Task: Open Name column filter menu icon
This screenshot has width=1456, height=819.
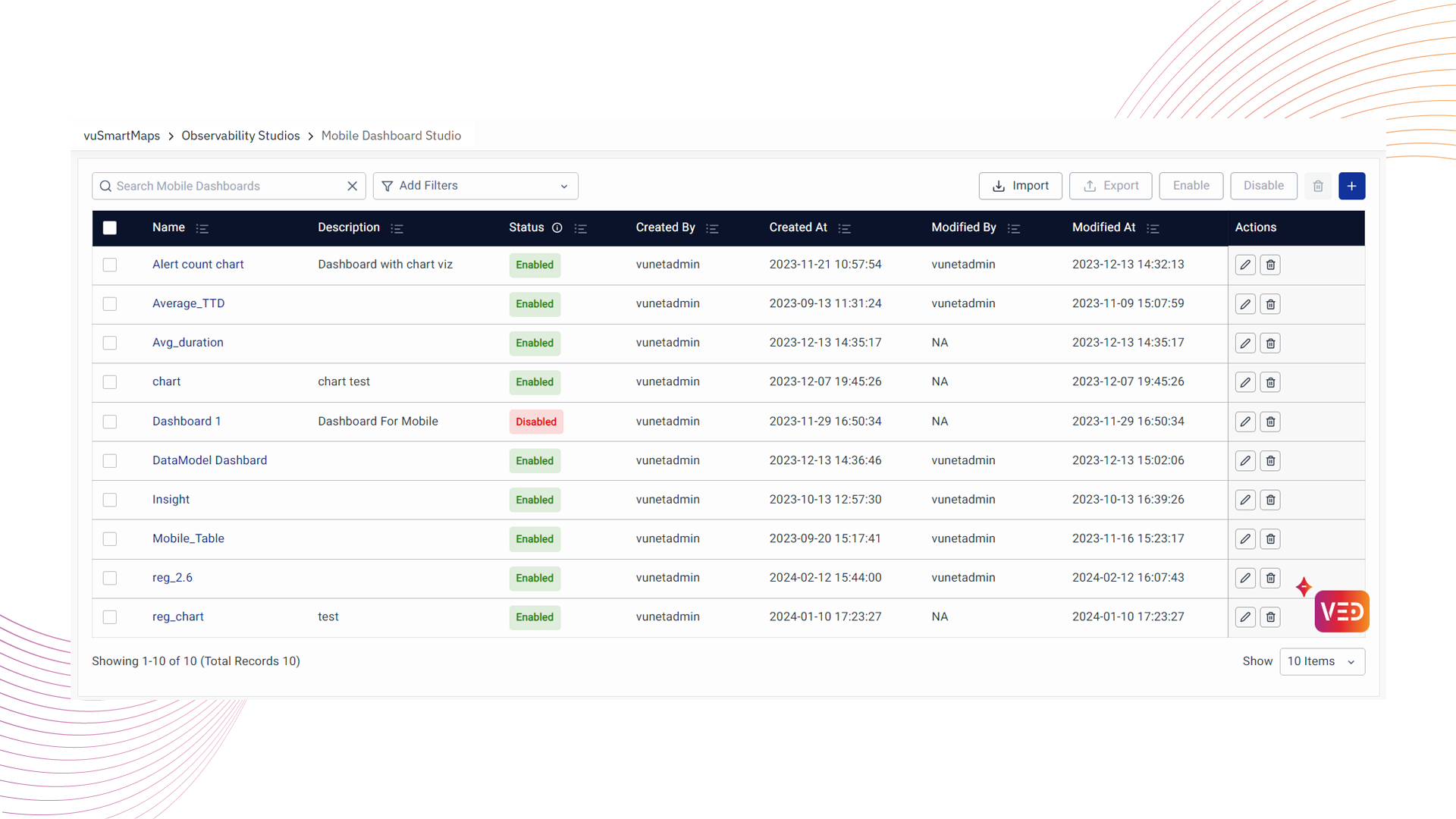Action: [x=202, y=228]
